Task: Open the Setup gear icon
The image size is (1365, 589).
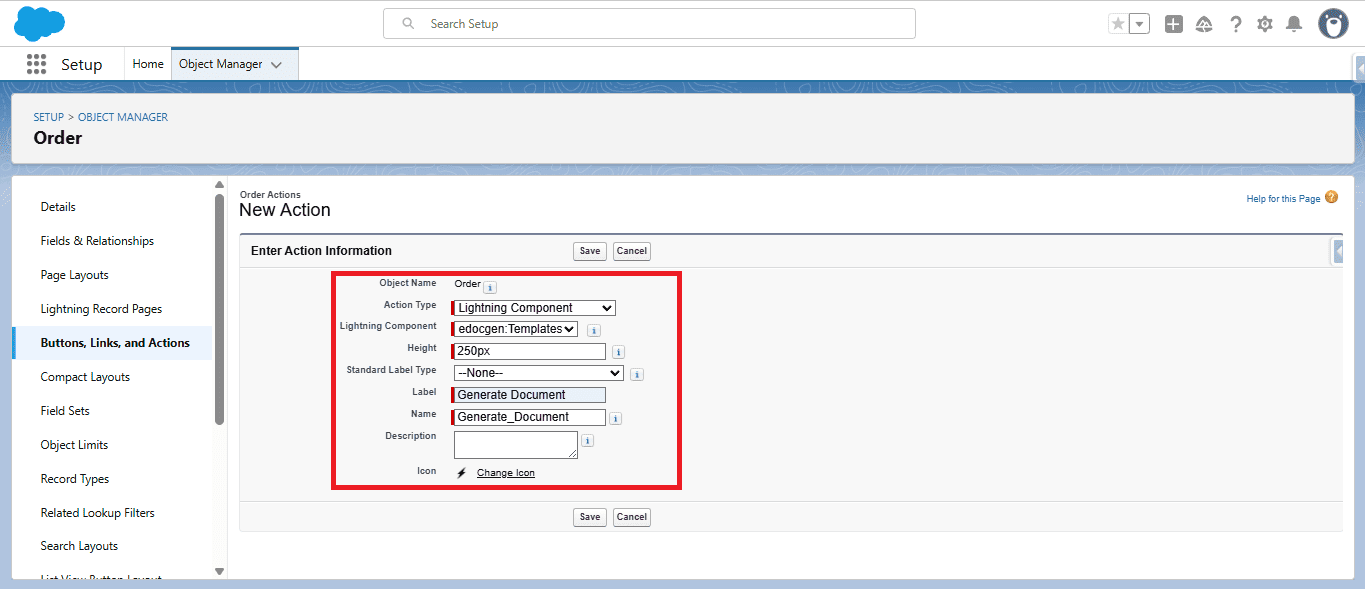Action: click(1265, 24)
